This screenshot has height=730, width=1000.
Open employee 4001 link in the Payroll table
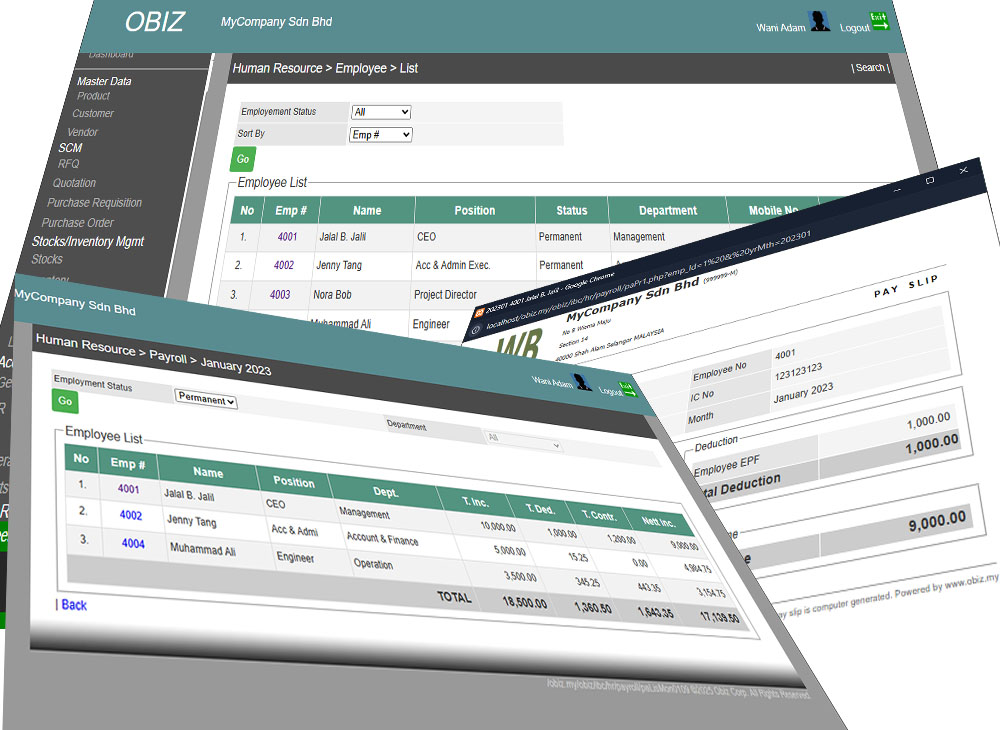(128, 489)
